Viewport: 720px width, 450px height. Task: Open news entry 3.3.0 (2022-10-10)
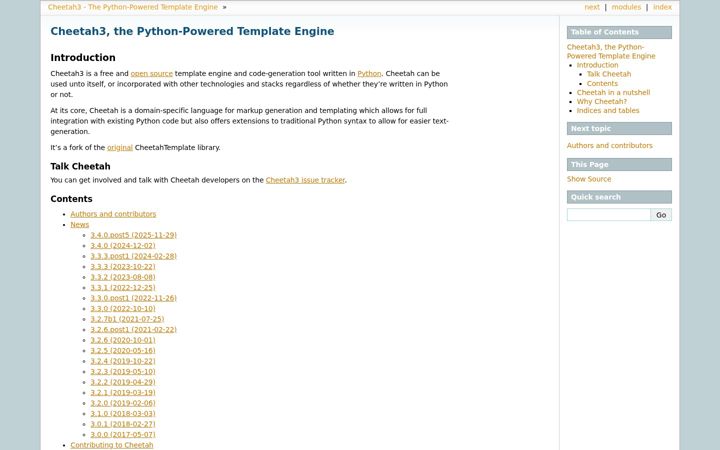[x=123, y=309]
